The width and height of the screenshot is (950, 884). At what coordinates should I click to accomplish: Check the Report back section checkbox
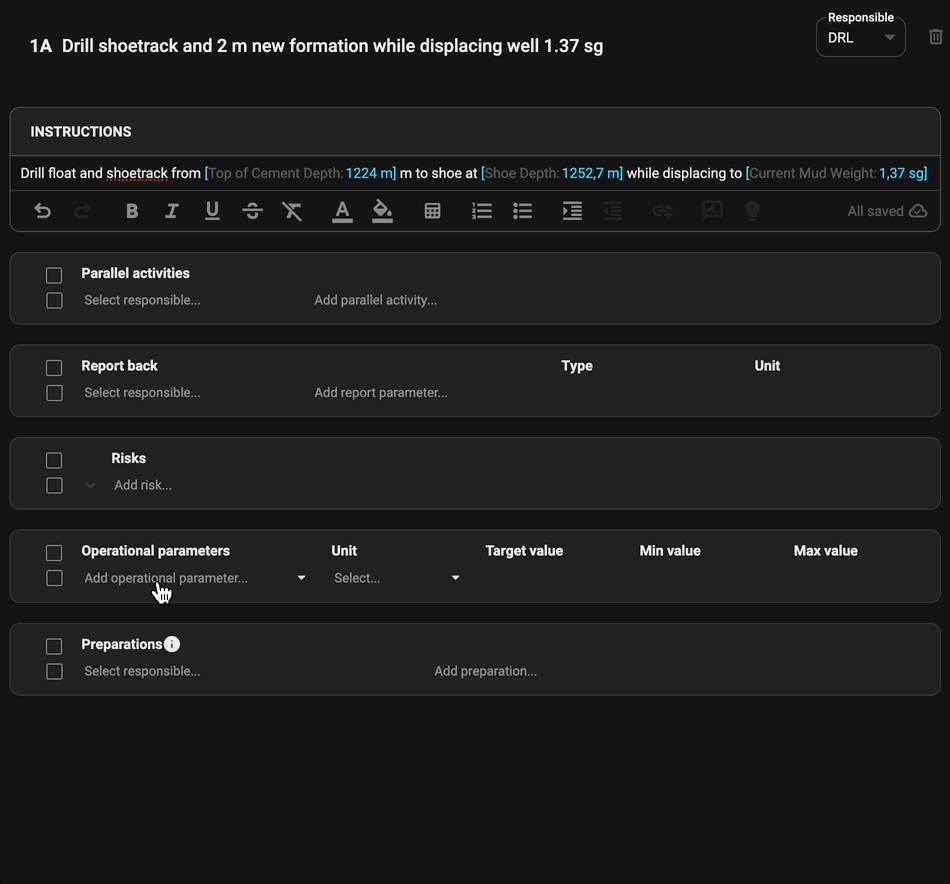coord(53,367)
